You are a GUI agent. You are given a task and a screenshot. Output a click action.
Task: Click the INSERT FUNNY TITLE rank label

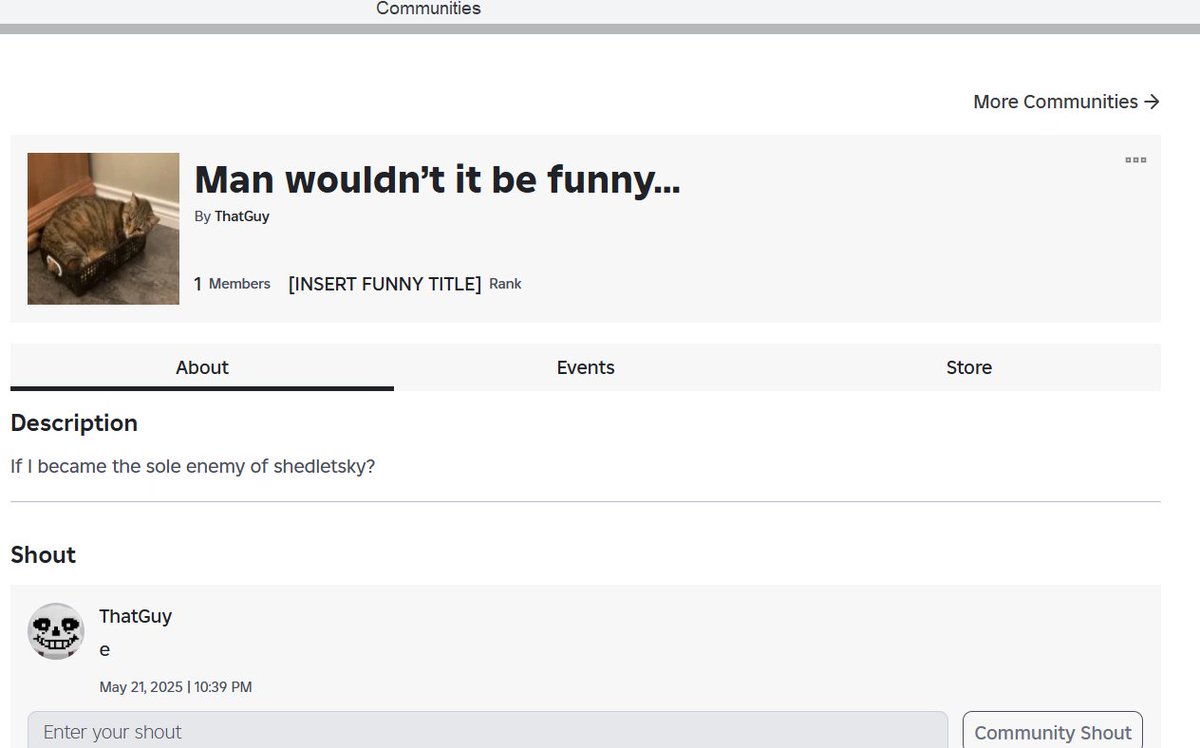(x=384, y=284)
